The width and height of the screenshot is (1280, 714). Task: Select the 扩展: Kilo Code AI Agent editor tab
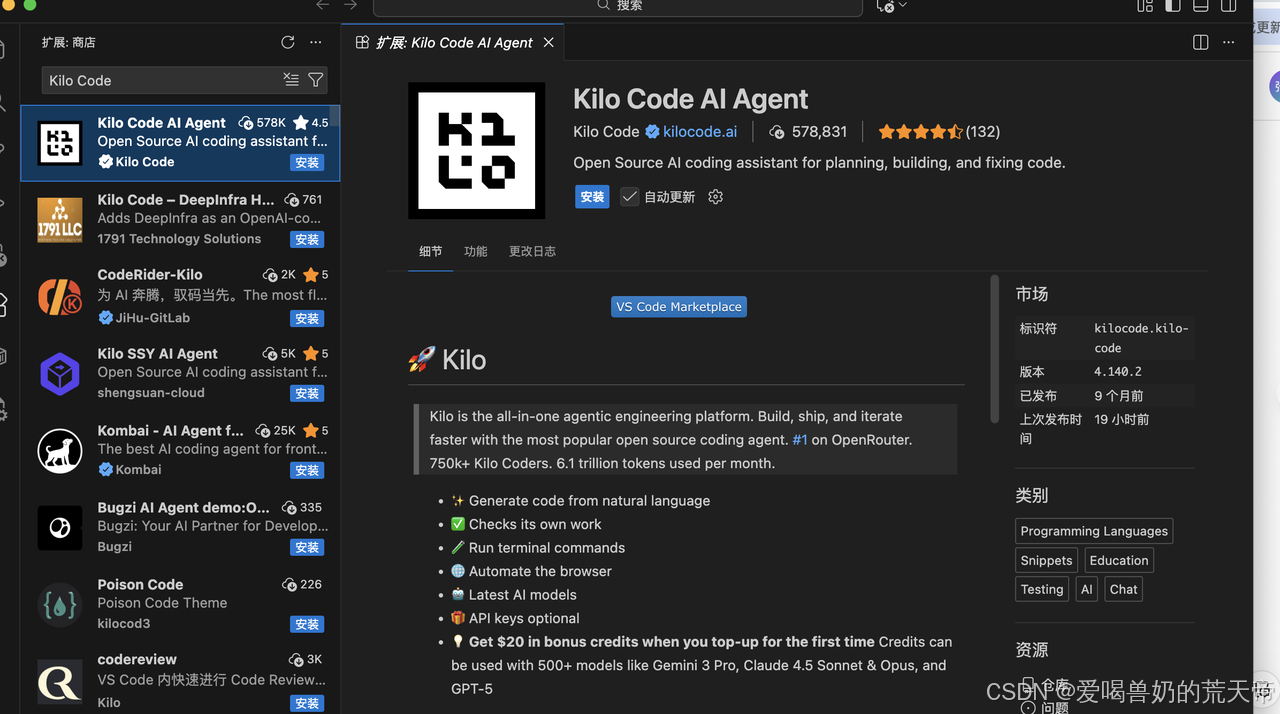click(x=454, y=42)
